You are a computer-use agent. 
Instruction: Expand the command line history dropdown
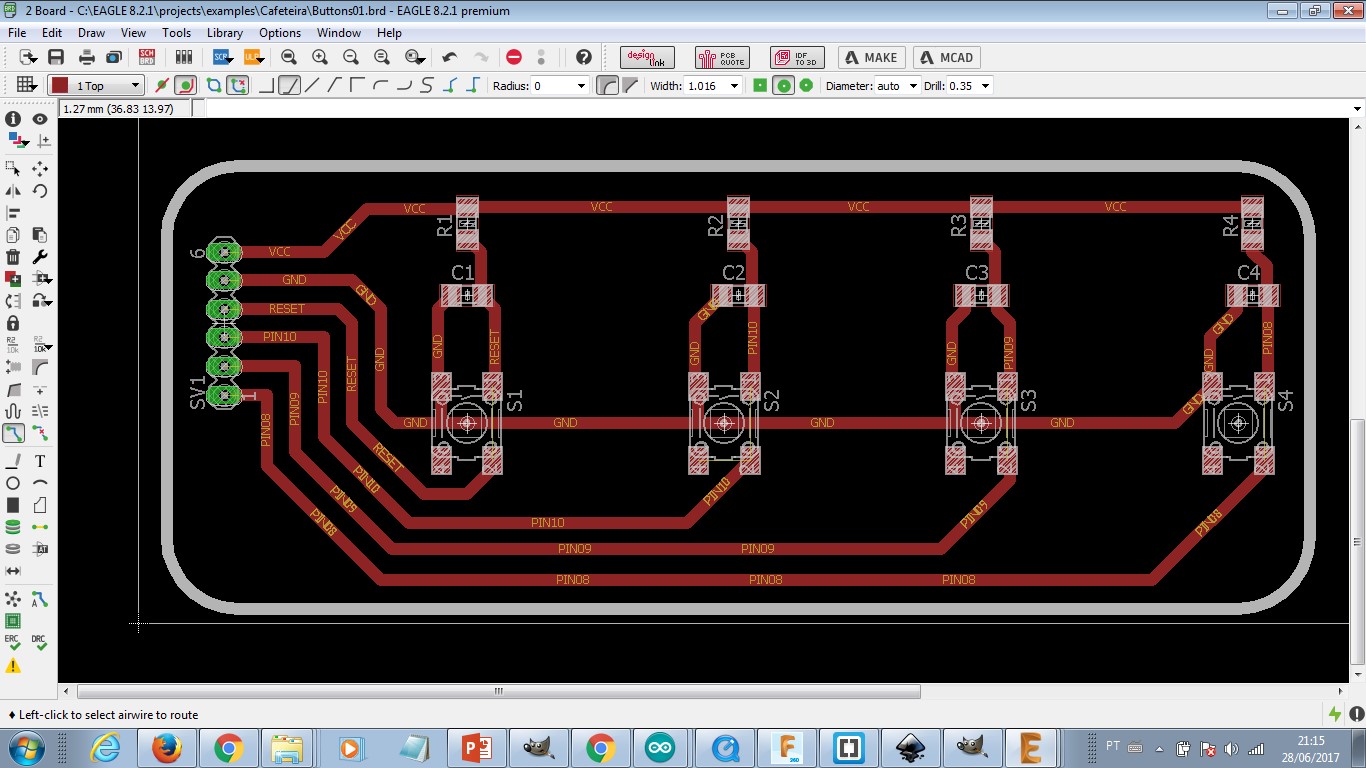(1357, 108)
